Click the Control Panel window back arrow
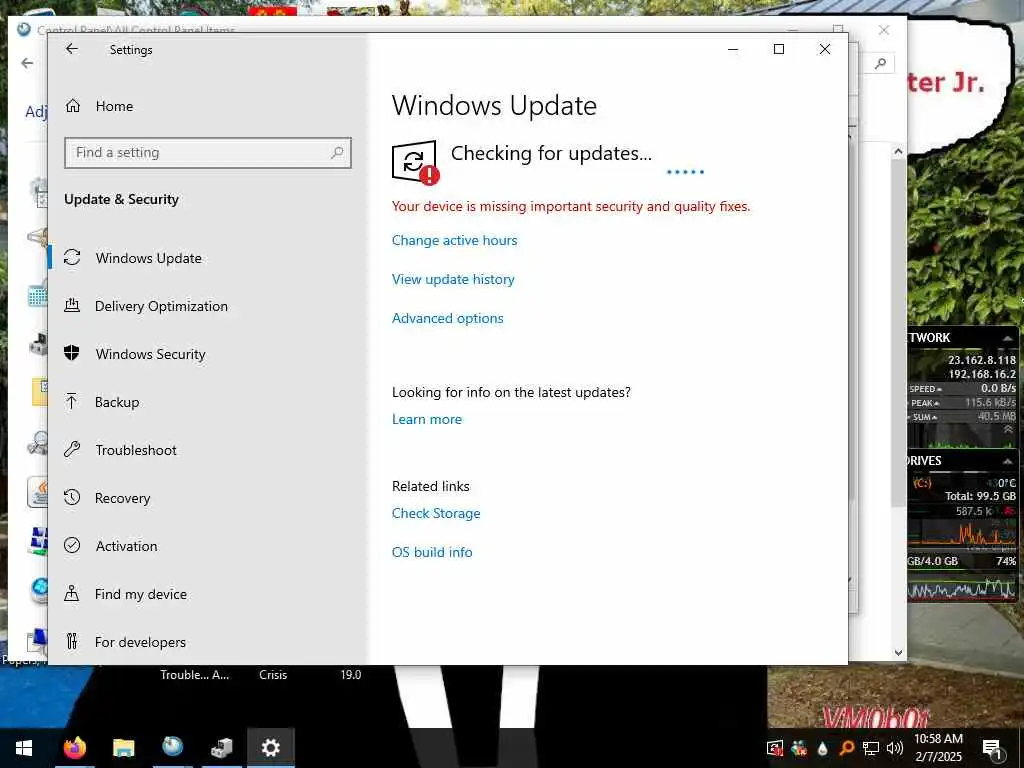The width and height of the screenshot is (1024, 768). [27, 63]
